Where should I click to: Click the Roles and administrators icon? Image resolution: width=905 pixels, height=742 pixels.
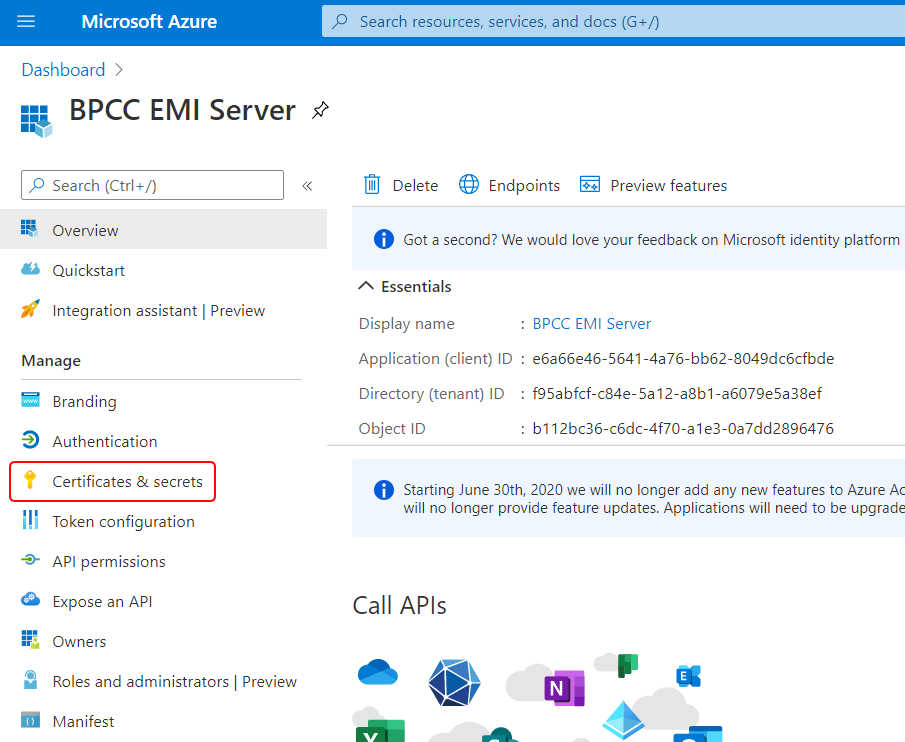pyautogui.click(x=30, y=680)
